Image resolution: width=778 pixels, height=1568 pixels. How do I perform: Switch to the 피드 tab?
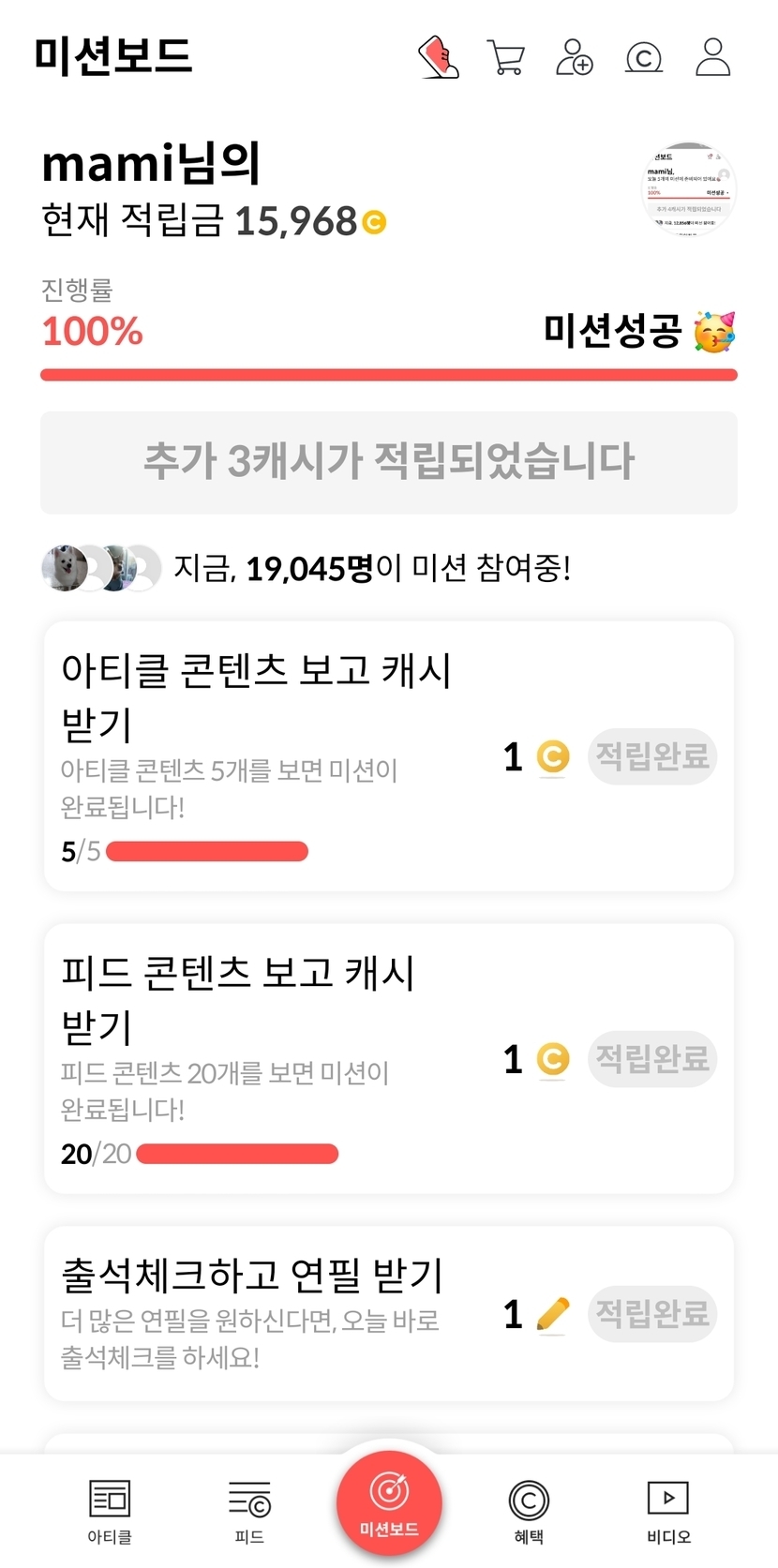pos(249,1511)
